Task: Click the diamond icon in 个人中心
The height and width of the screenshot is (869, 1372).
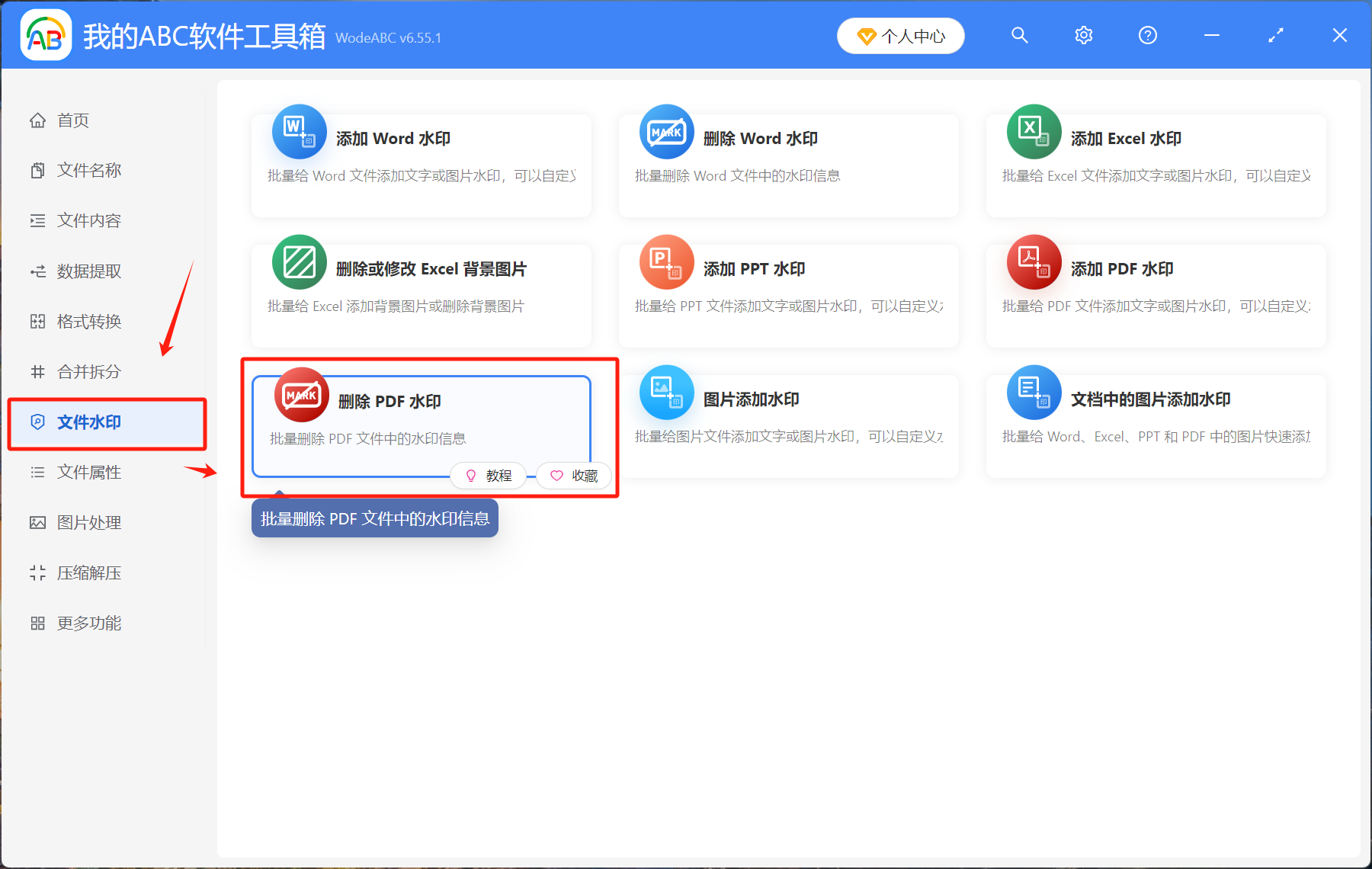Action: pyautogui.click(x=867, y=37)
